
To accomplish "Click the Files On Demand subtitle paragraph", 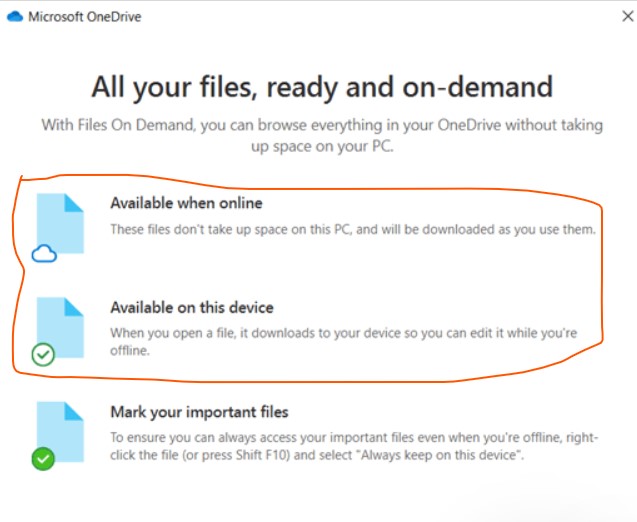I will click(x=322, y=135).
